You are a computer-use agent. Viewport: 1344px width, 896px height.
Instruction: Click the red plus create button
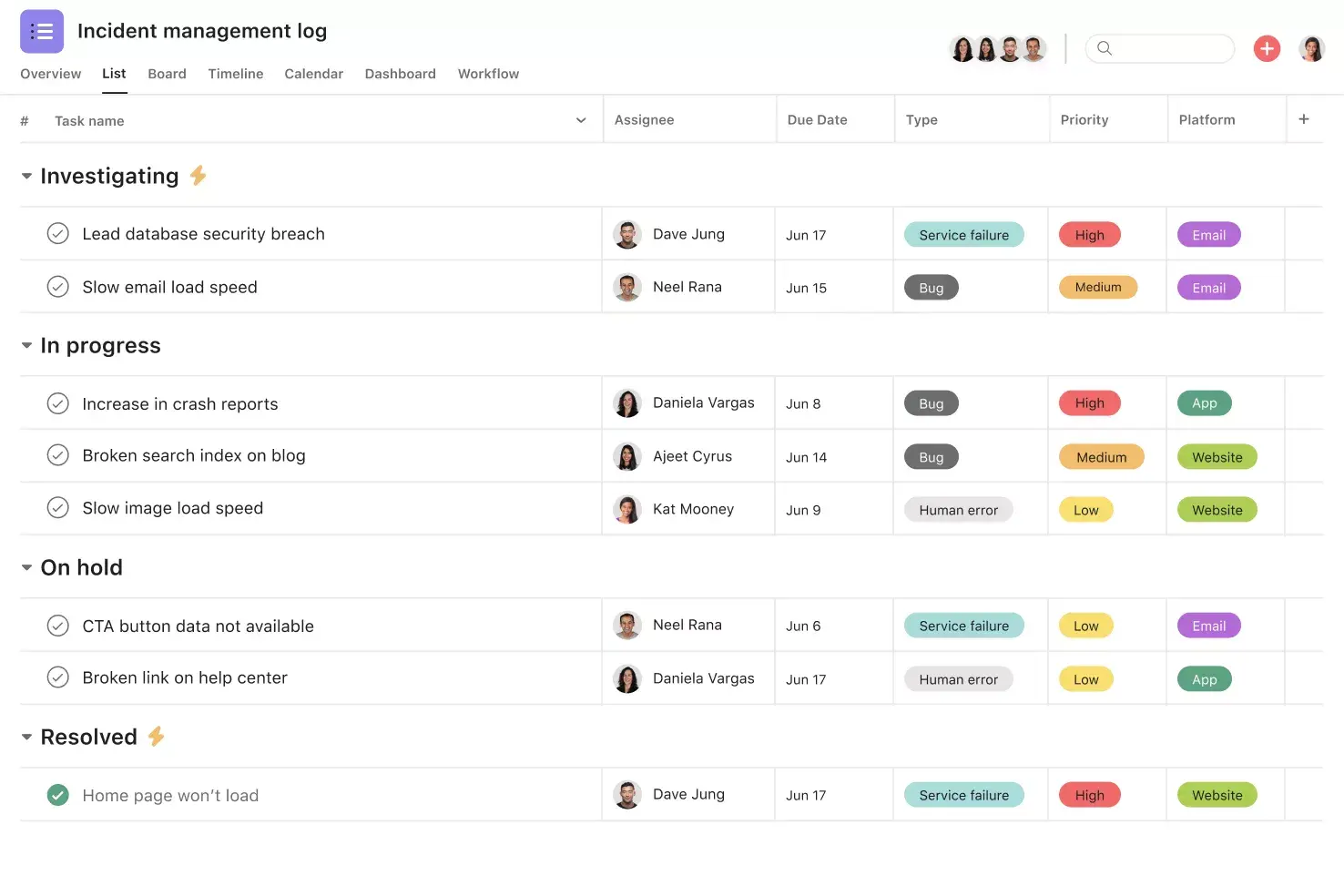tap(1267, 48)
